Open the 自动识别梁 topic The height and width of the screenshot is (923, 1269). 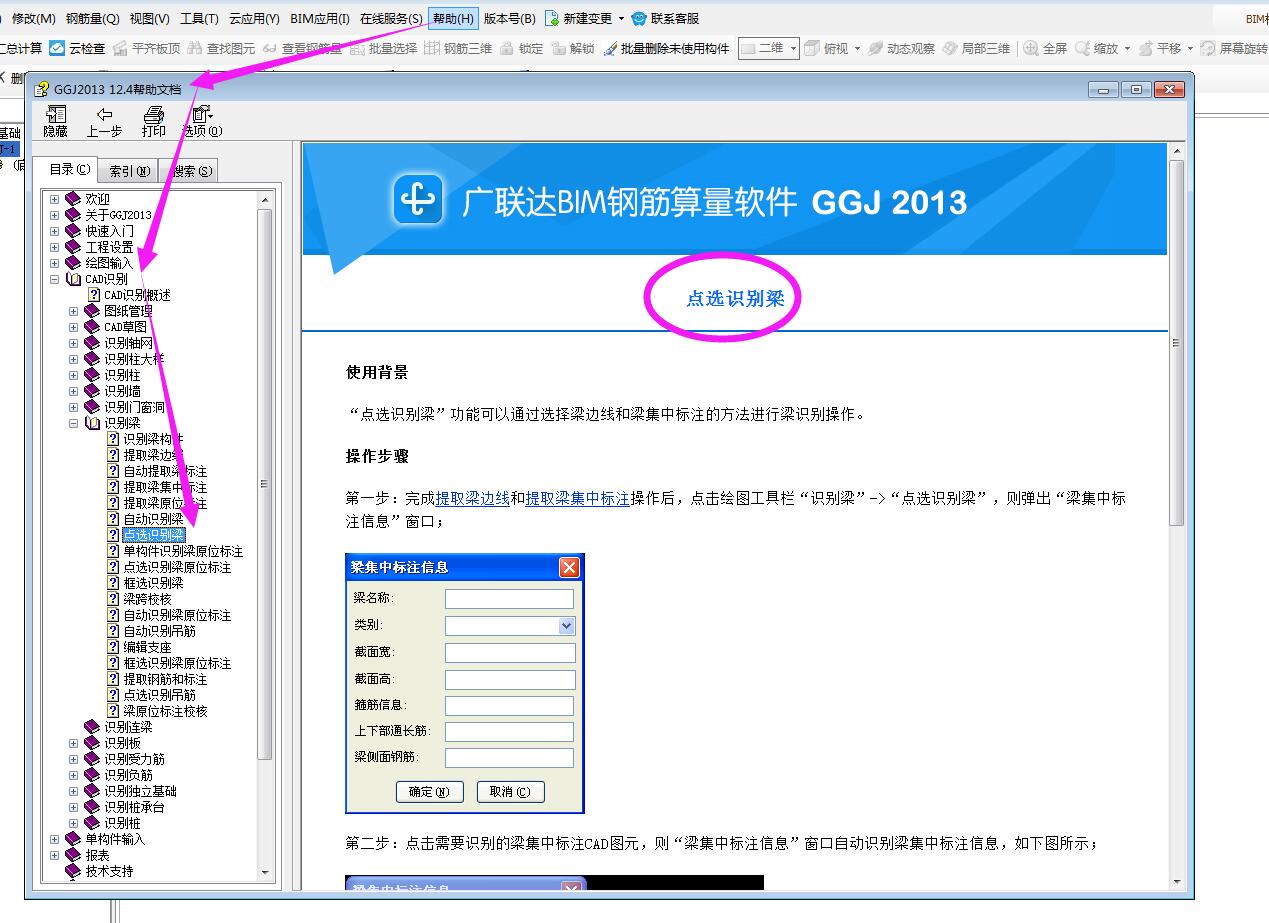click(x=153, y=519)
